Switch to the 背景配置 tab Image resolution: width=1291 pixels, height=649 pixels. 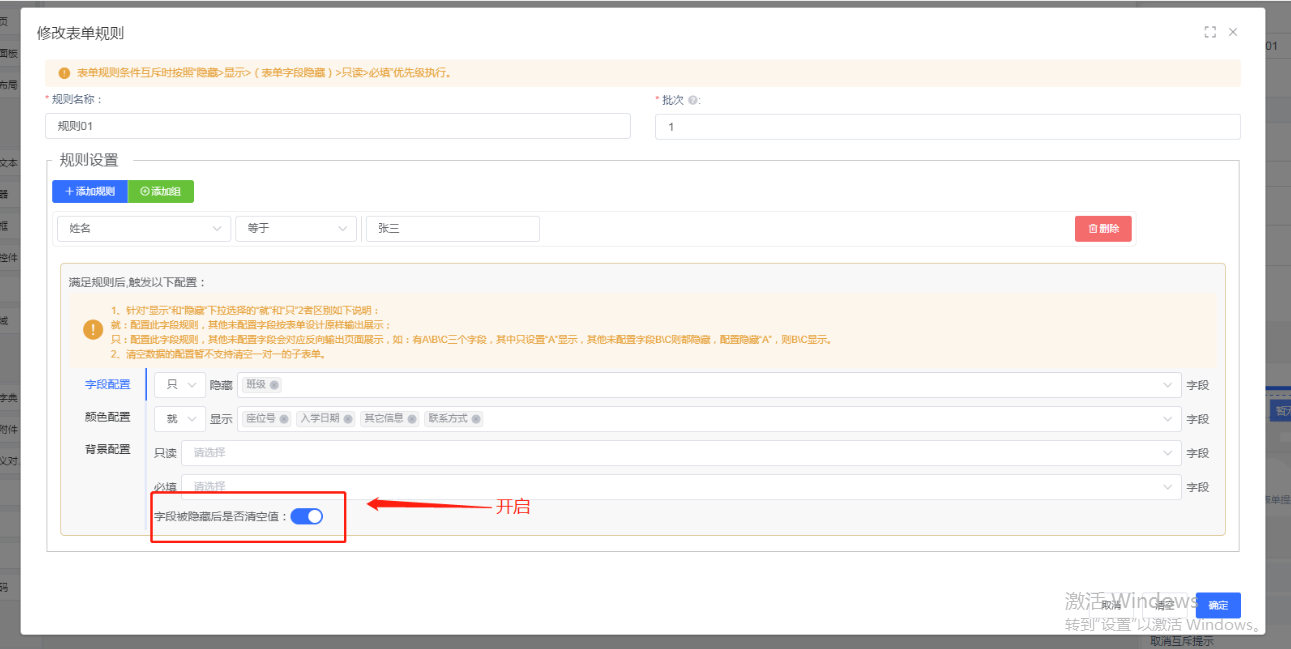[108, 450]
